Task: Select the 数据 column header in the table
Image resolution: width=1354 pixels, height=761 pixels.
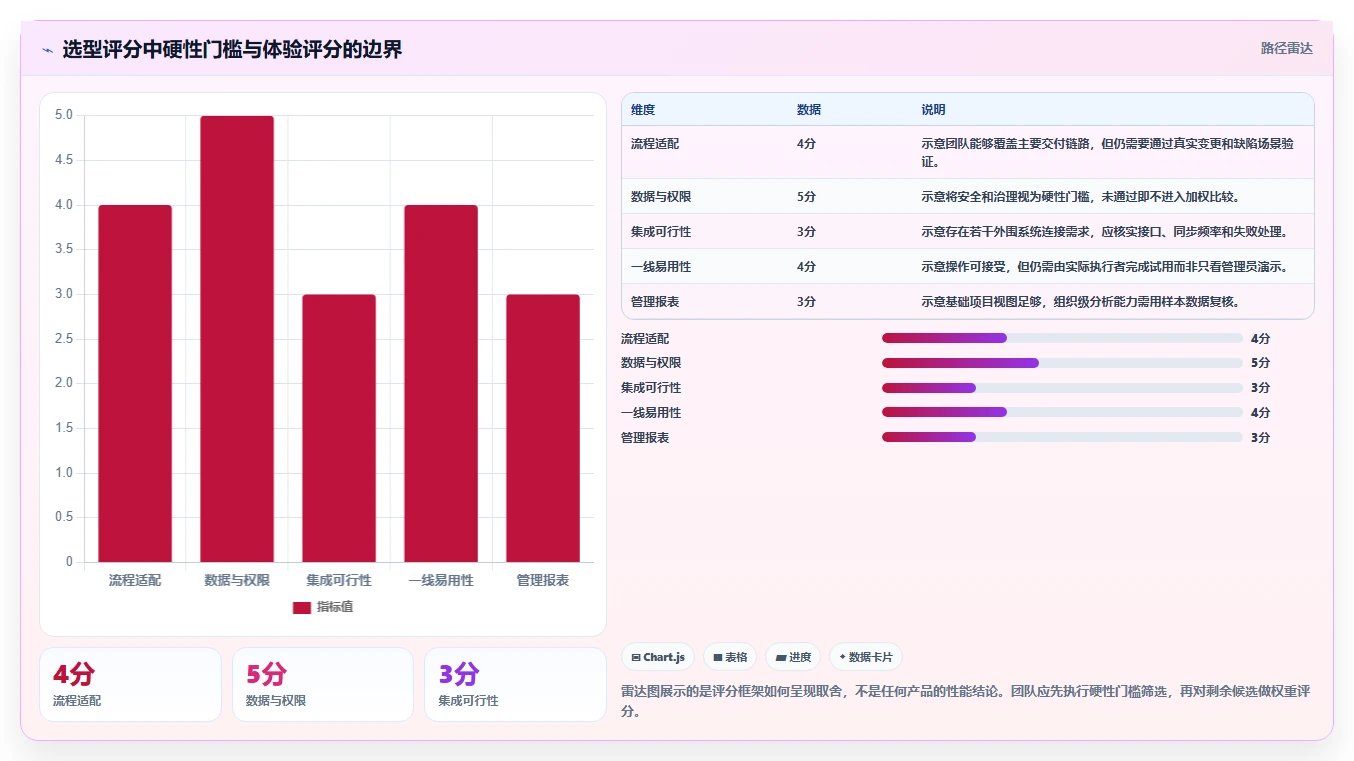Action: click(x=809, y=110)
